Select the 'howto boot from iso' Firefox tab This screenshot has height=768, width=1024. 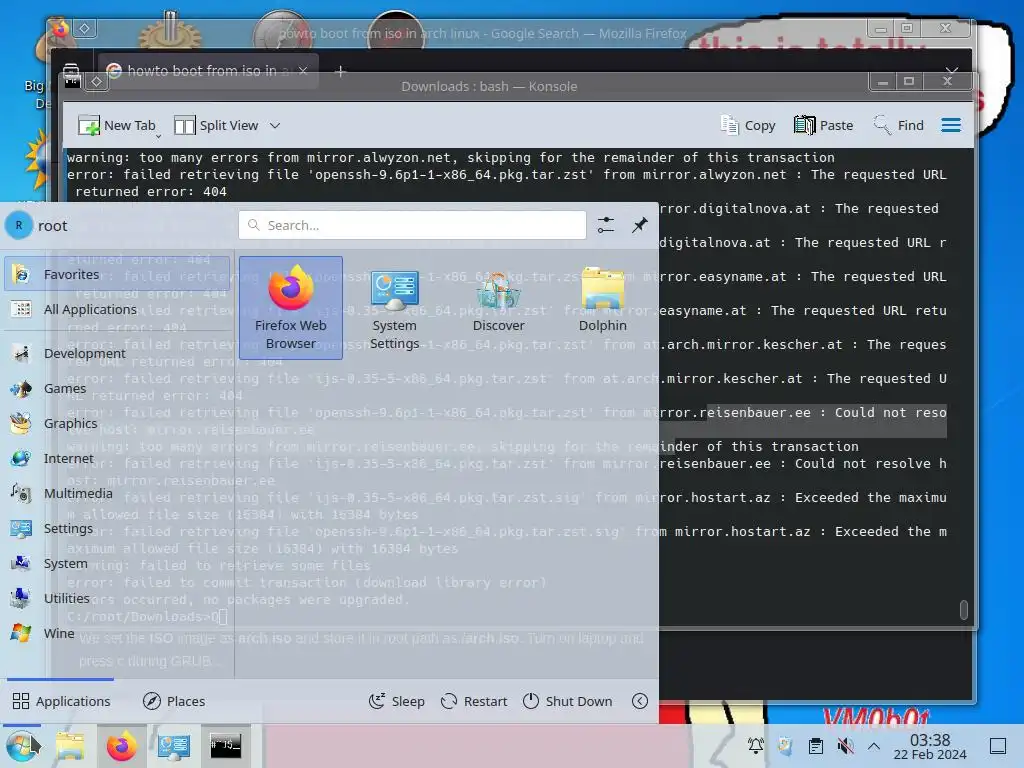(208, 71)
